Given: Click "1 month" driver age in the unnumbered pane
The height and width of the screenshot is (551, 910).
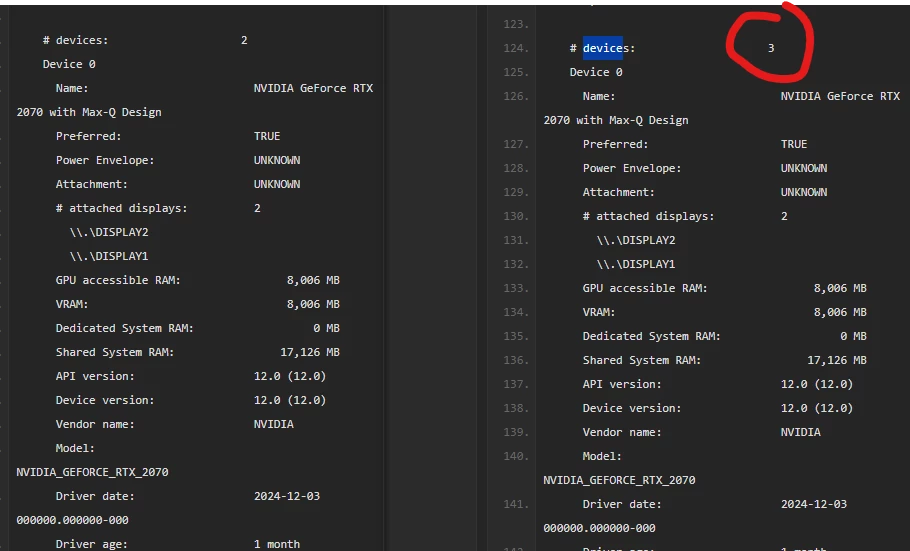Looking at the screenshot, I should tap(277, 544).
